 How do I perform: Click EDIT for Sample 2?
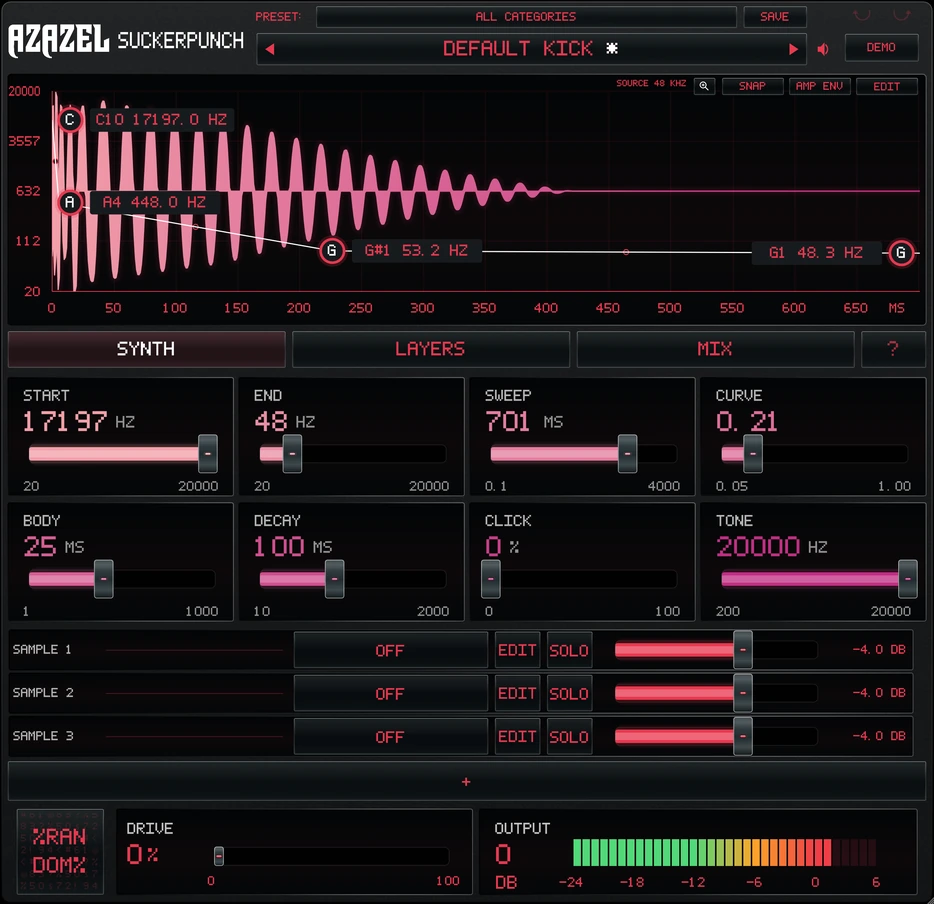pos(518,693)
